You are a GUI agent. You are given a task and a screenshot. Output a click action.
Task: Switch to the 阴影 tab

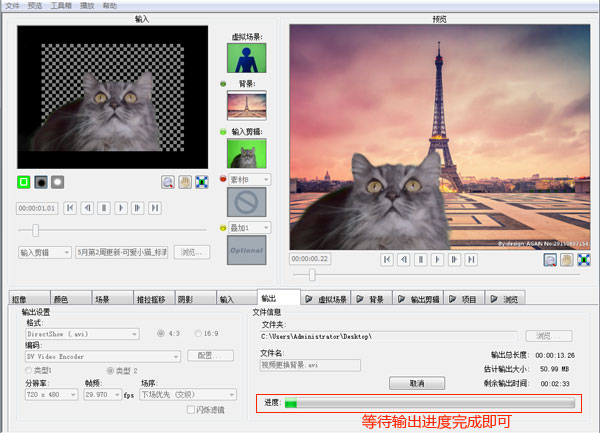tap(196, 299)
